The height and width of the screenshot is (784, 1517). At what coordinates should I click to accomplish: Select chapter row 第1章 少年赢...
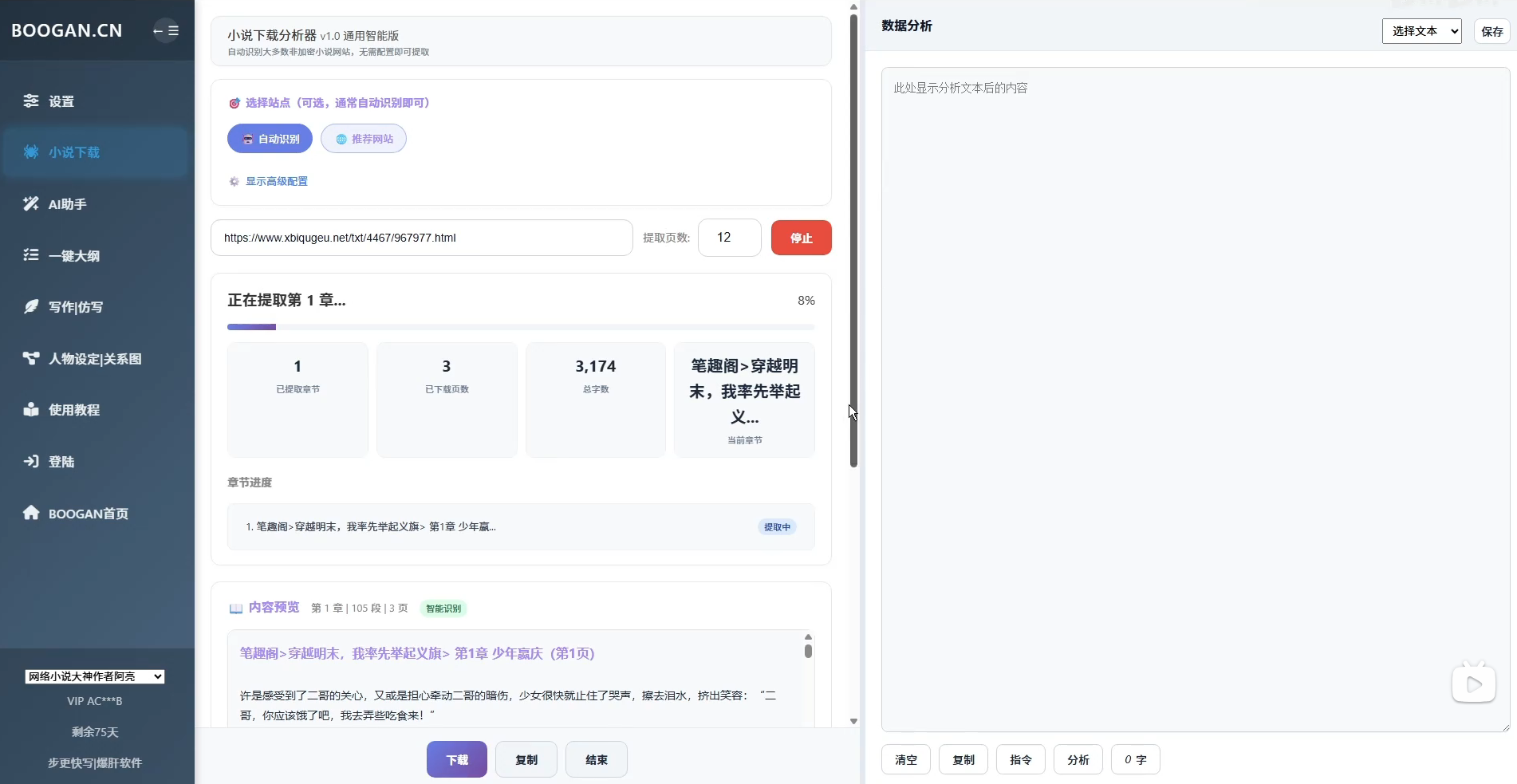[x=521, y=527]
